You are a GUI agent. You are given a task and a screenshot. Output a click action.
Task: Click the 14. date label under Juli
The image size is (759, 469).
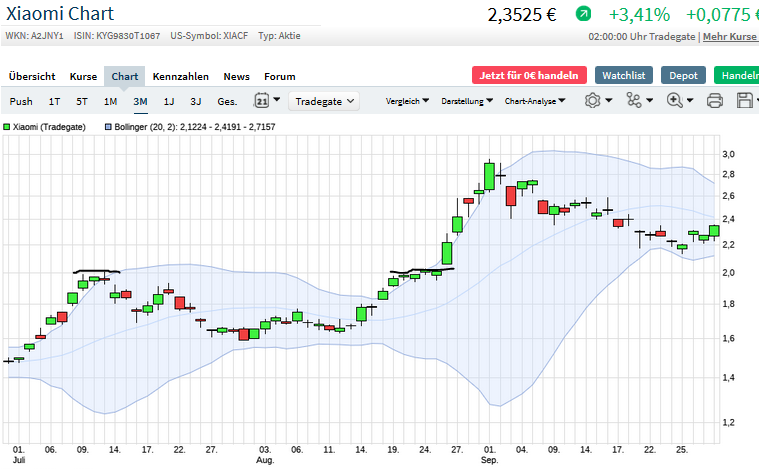[115, 450]
